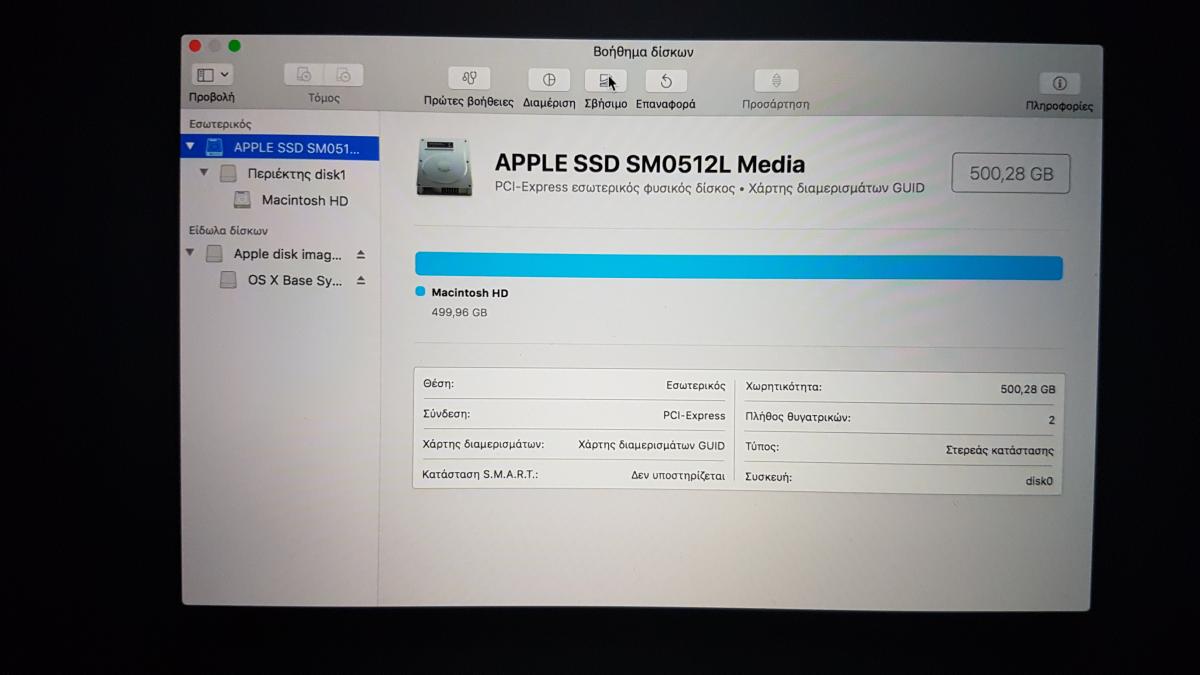1200x675 pixels.
Task: Click the PCI-Express subtitle description line
Action: click(x=710, y=188)
